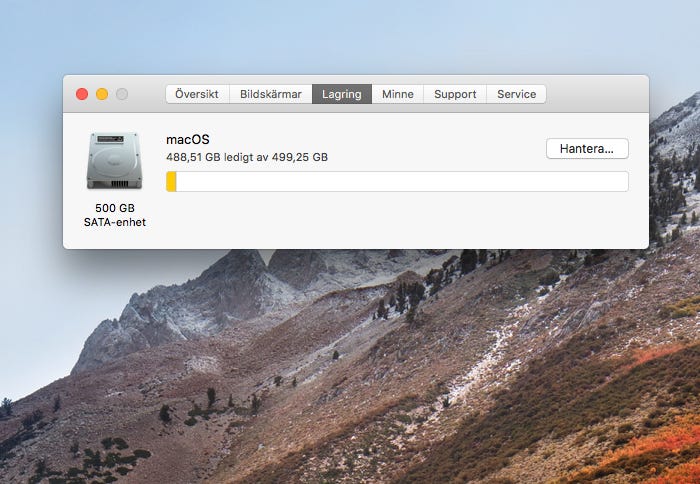Click the macOS volume name
Viewport: 700px width, 484px height.
pos(188,140)
